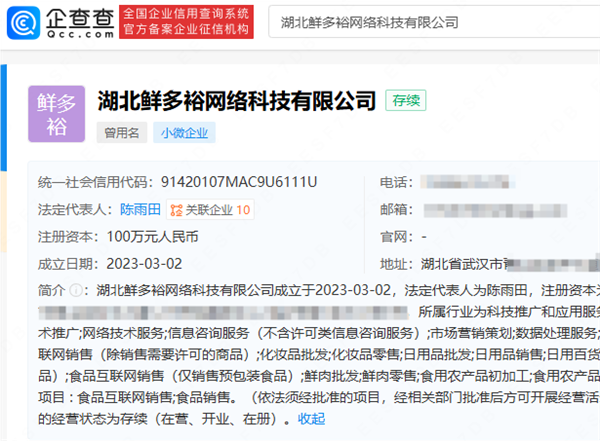Click text 的经营状态为存续（在营、开业、在册）
Image resolution: width=600 pixels, height=441 pixels.
pyautogui.click(x=163, y=419)
